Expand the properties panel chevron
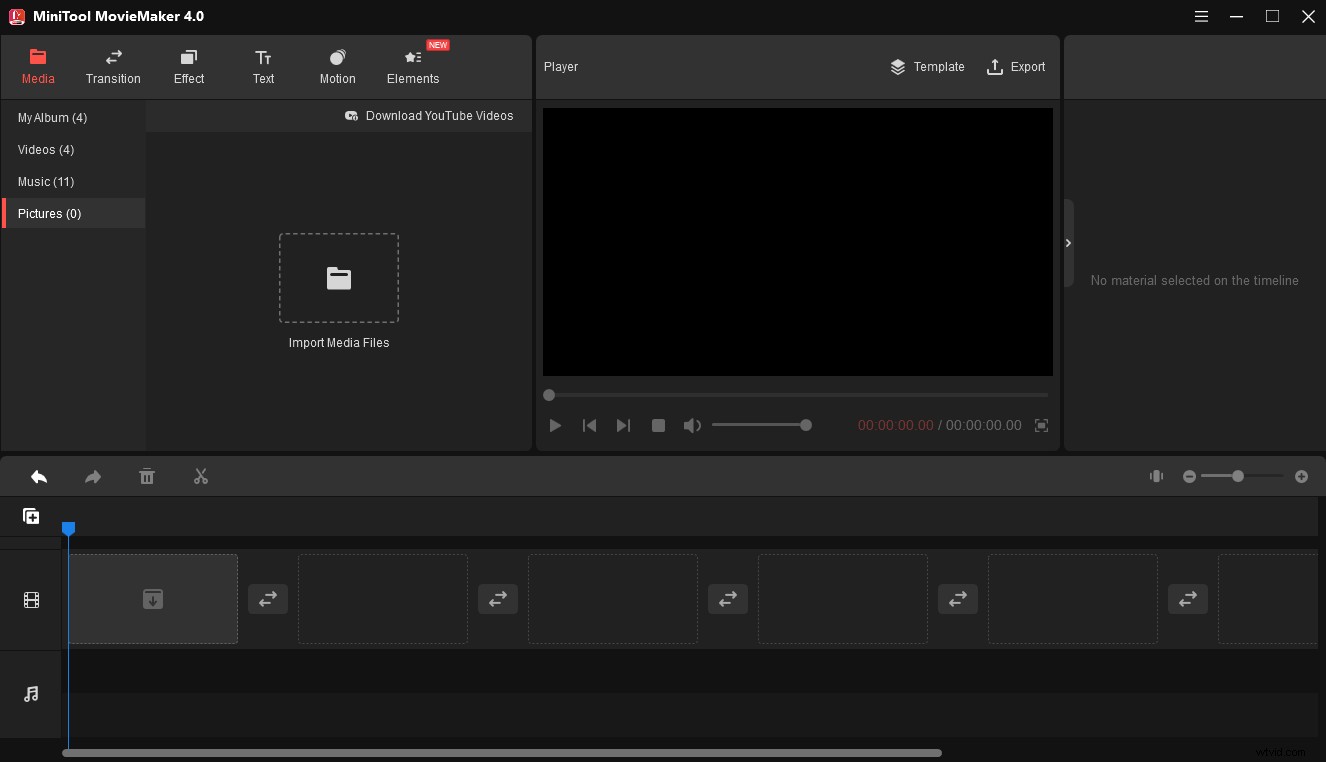 (1068, 242)
